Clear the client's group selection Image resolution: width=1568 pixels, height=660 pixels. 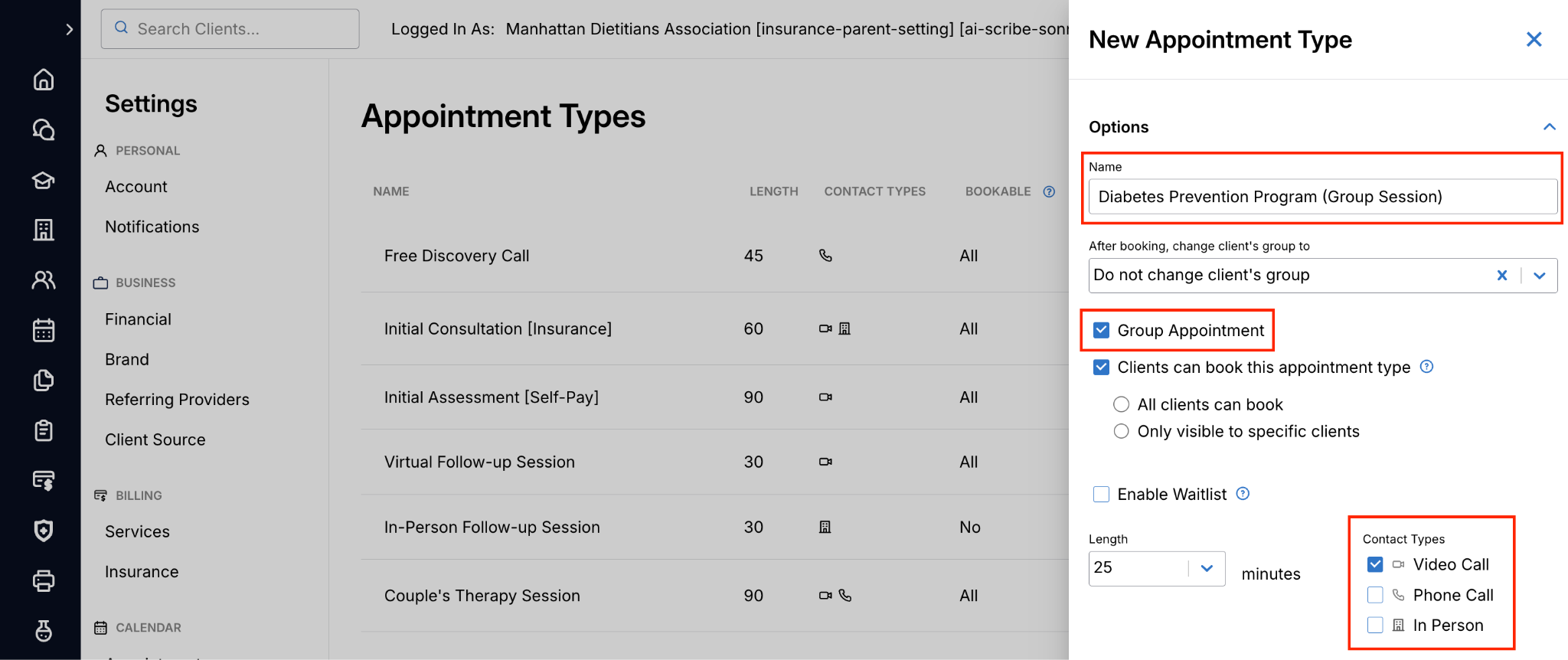pos(1502,276)
